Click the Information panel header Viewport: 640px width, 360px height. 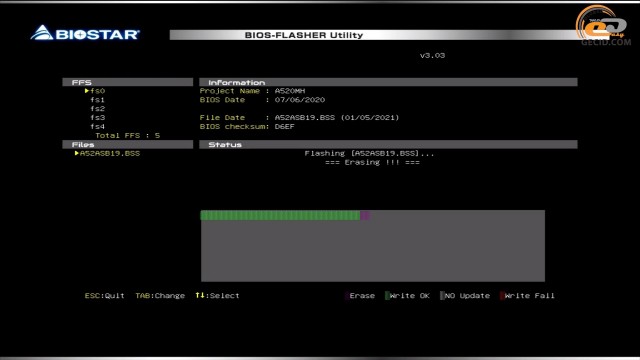pos(388,82)
